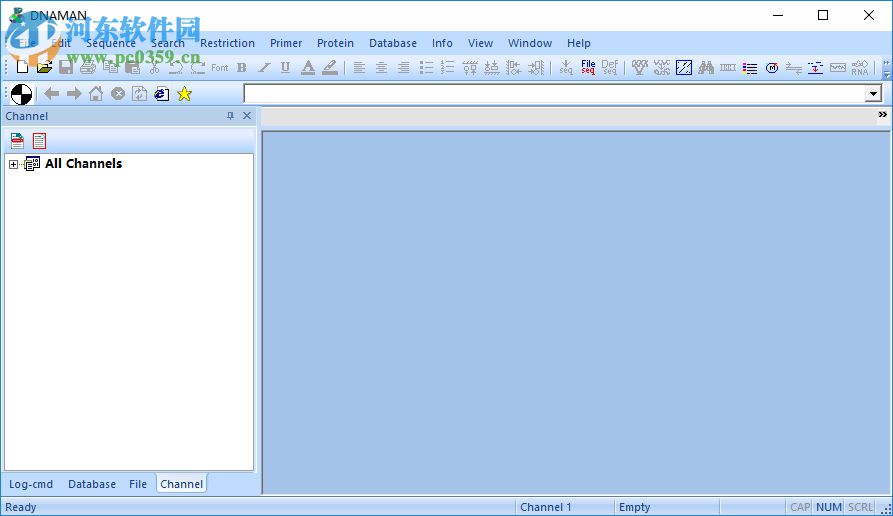
Task: Apply bulleted list formatting
Action: pos(426,67)
